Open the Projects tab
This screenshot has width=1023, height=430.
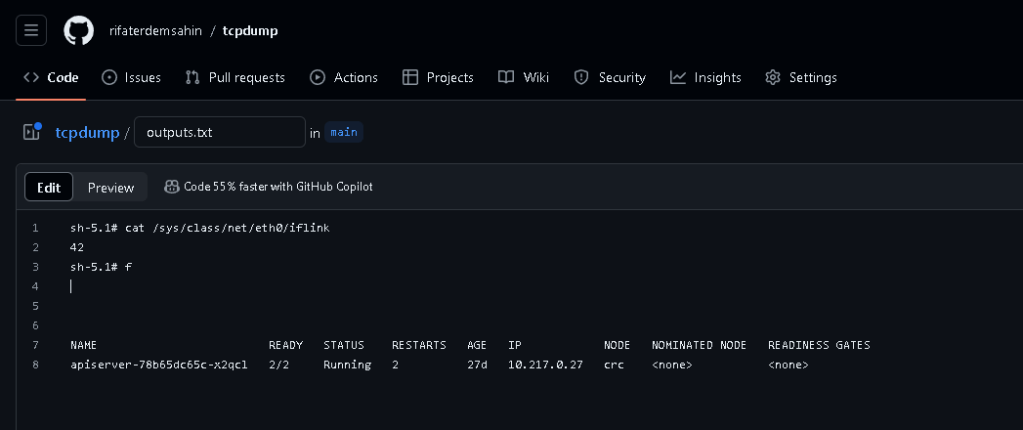[438, 78]
